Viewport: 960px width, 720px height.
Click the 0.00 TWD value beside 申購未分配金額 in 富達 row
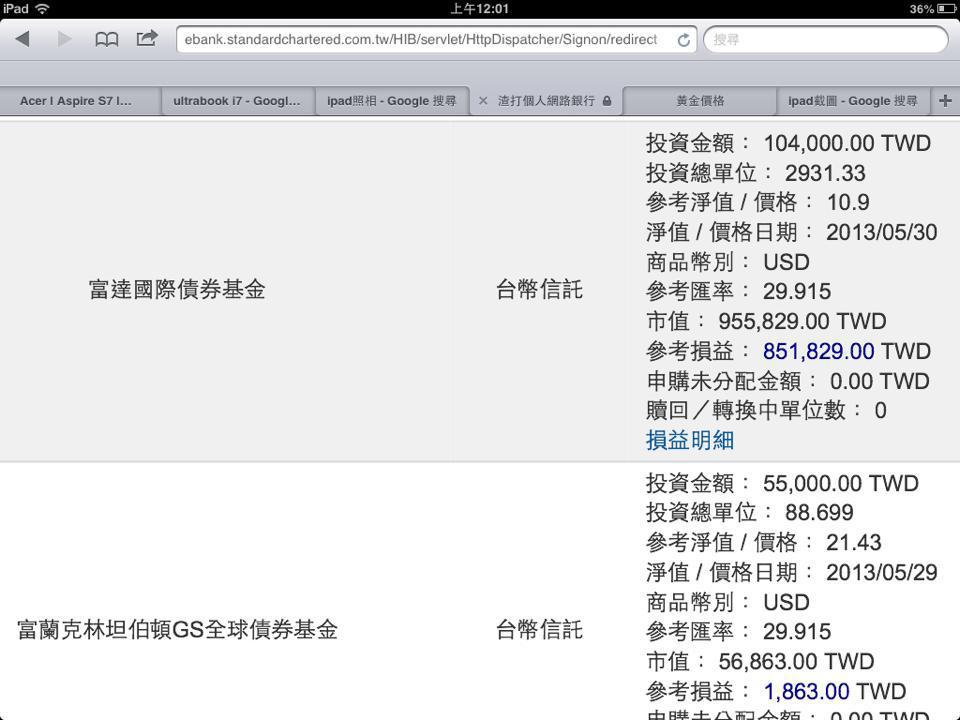point(880,381)
